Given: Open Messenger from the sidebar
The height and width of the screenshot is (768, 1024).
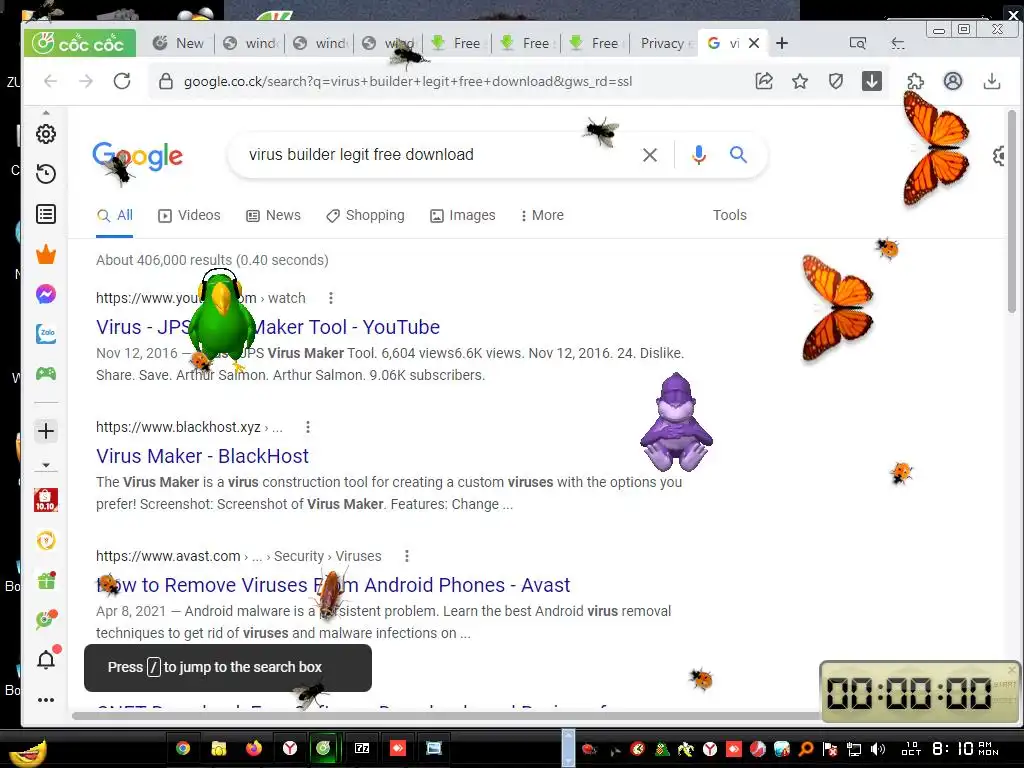Looking at the screenshot, I should click(x=46, y=294).
